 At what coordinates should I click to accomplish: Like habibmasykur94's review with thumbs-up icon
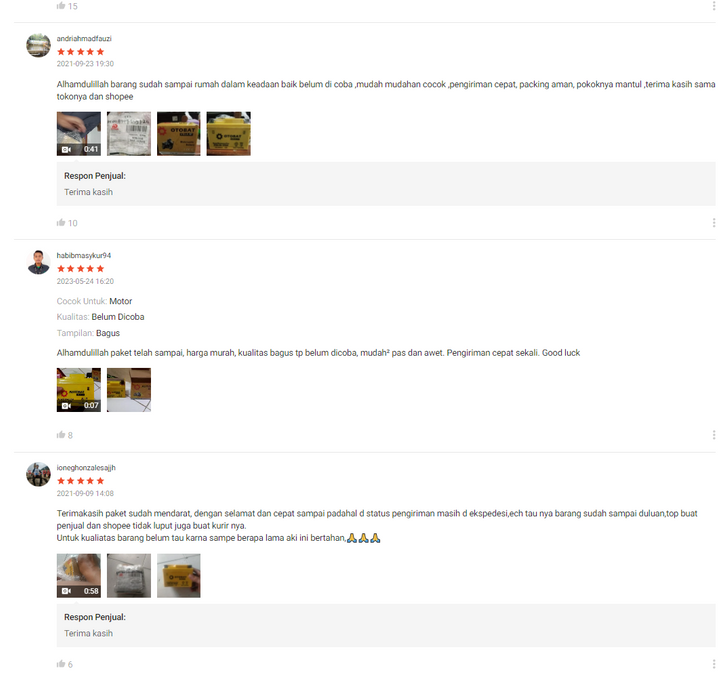(x=61, y=435)
